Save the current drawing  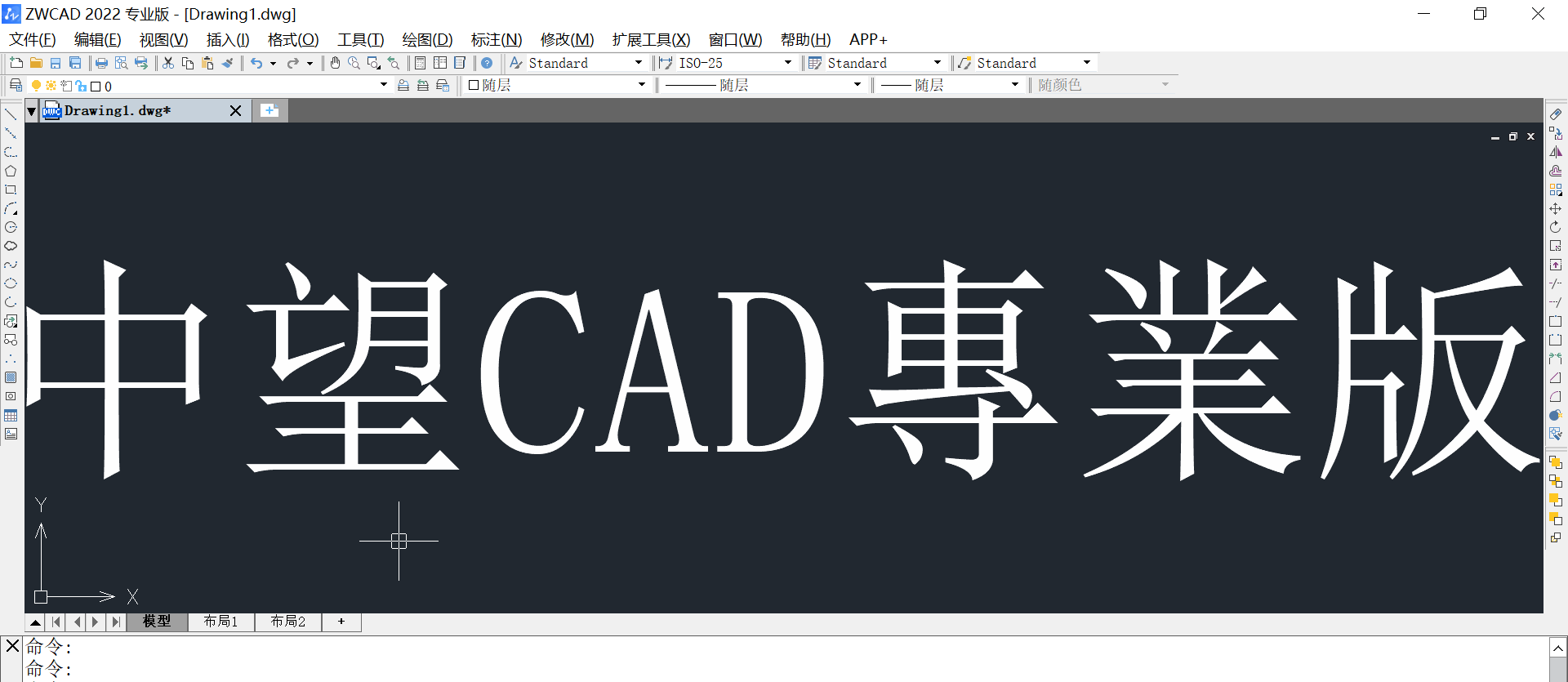pos(56,63)
